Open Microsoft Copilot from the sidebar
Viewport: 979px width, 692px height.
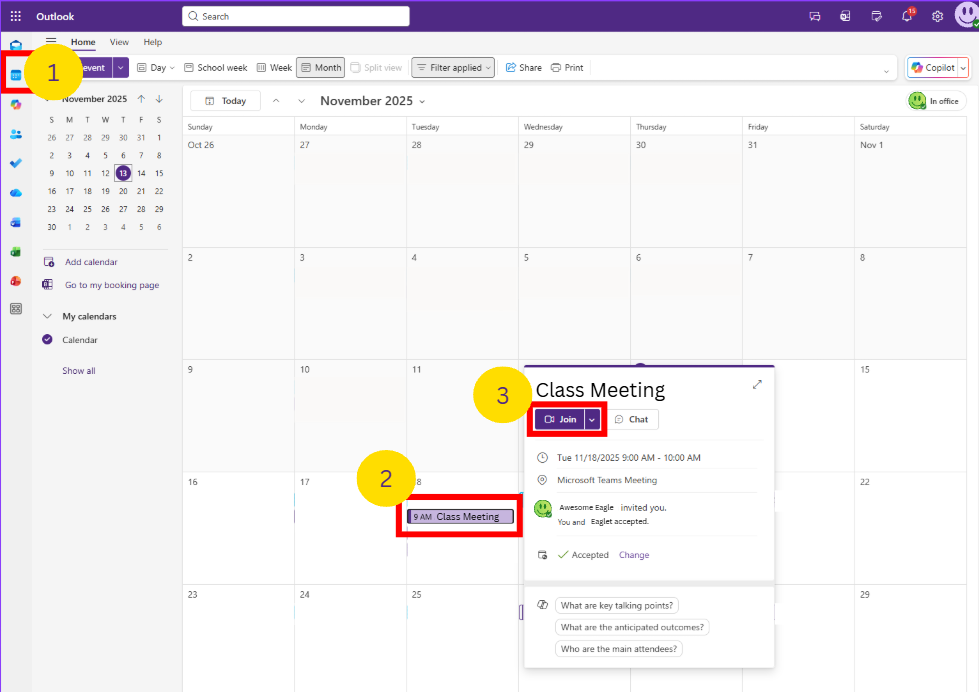click(15, 104)
